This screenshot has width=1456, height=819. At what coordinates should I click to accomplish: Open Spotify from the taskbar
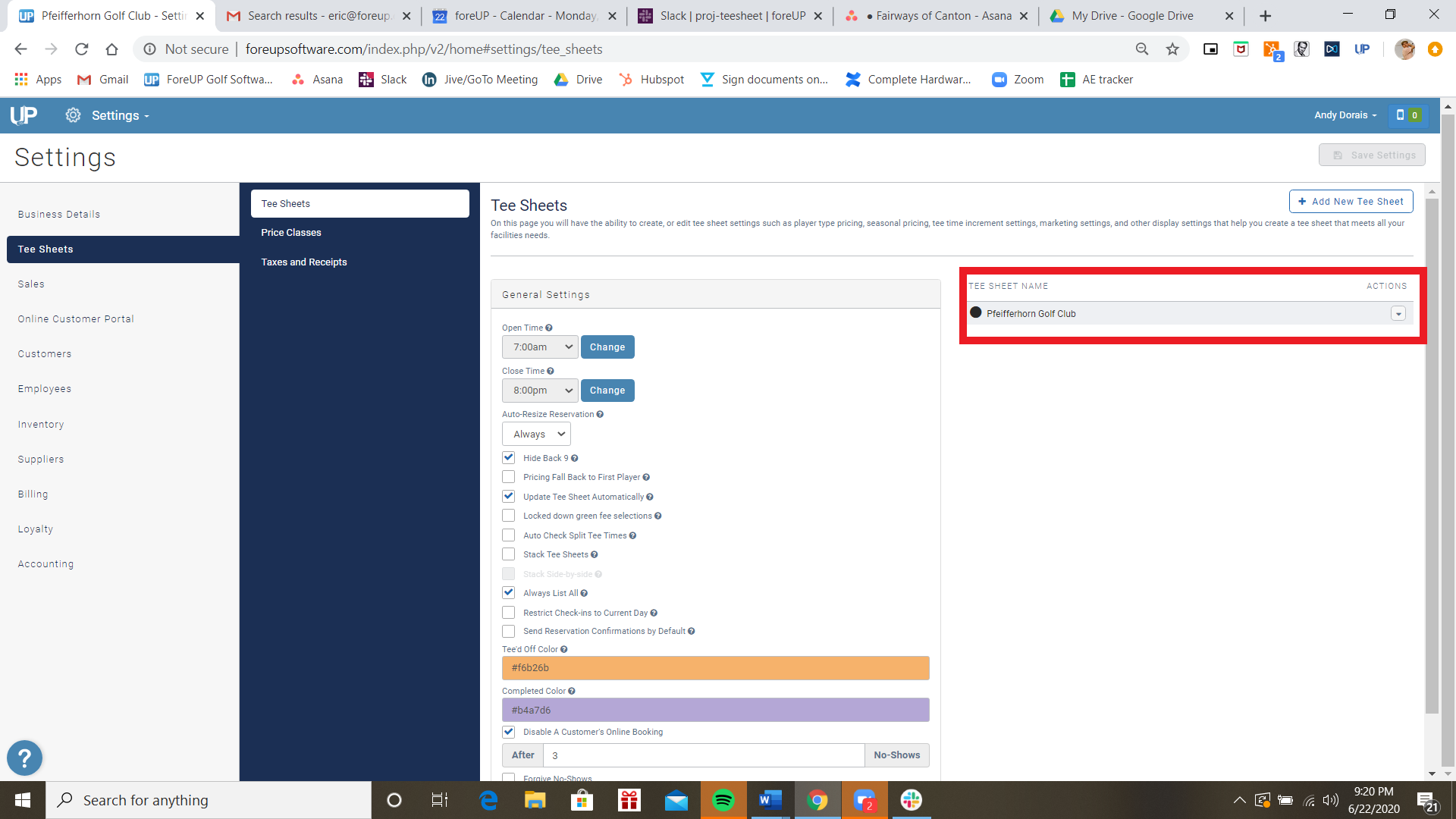point(723,800)
